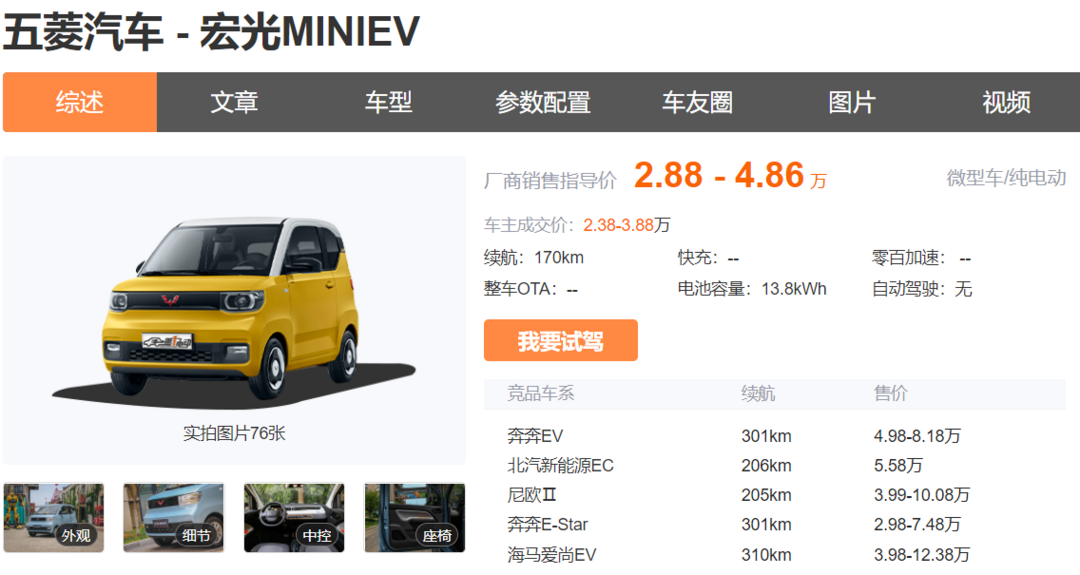Click the 310km range of 海马爱尚EV

coord(767,555)
